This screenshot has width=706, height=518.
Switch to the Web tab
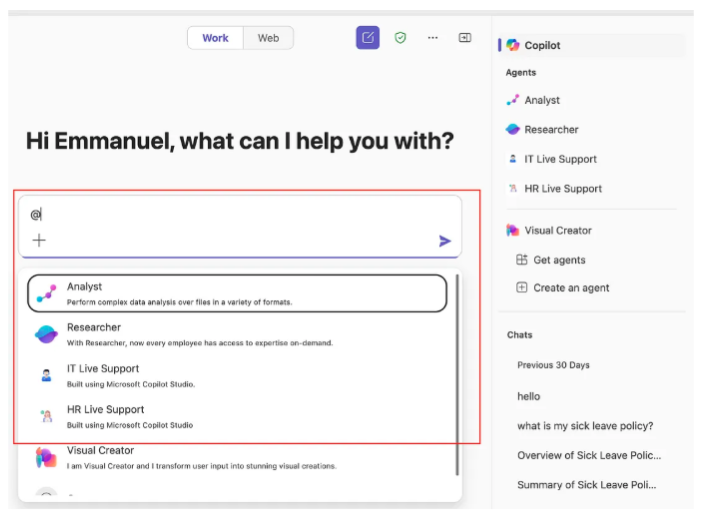268,38
